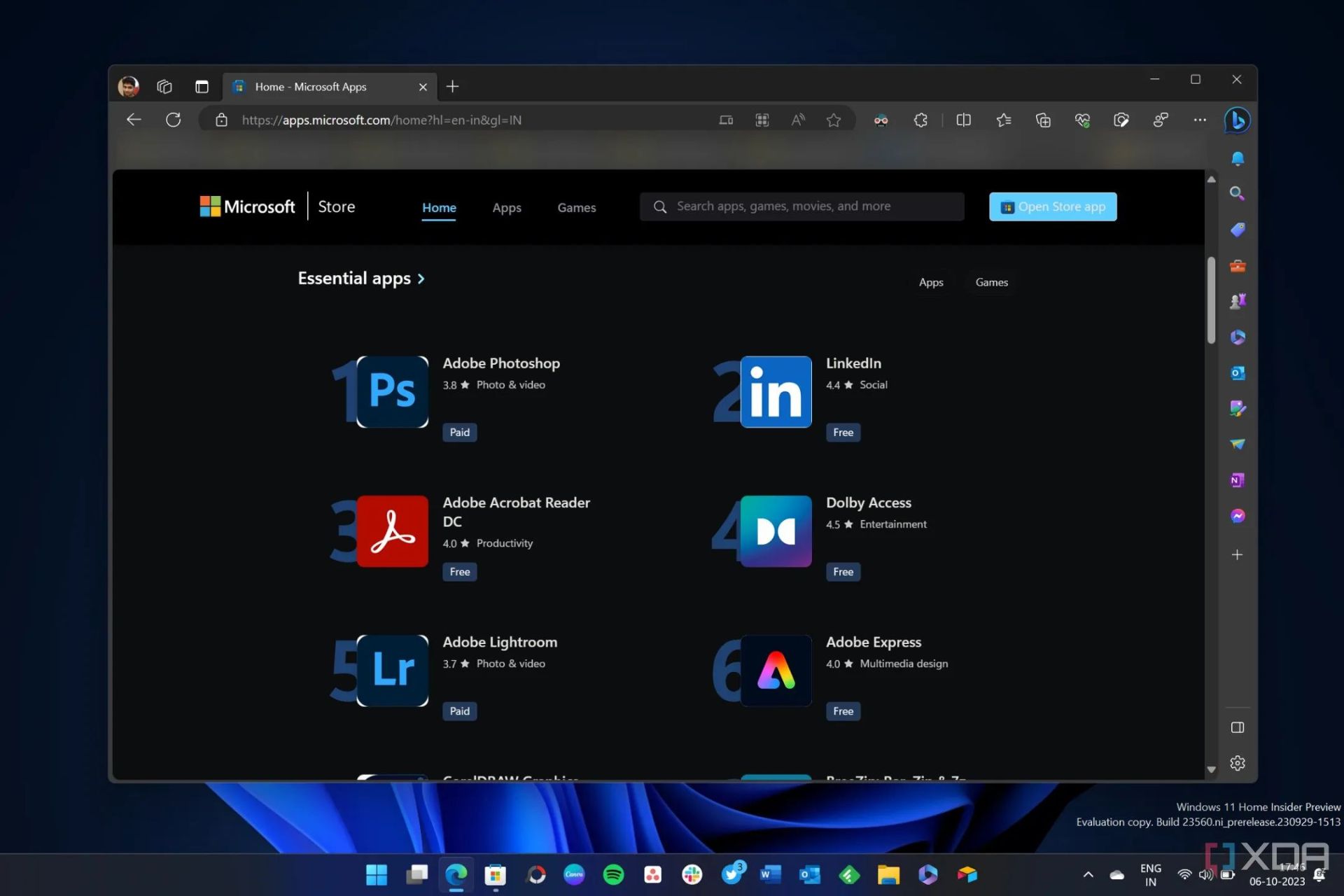Open a new browser tab
The height and width of the screenshot is (896, 1344).
[x=453, y=87]
